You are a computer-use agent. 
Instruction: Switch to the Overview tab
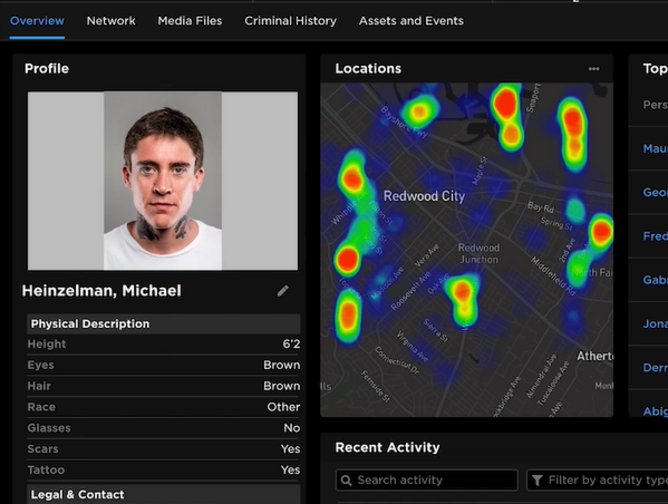pos(37,21)
